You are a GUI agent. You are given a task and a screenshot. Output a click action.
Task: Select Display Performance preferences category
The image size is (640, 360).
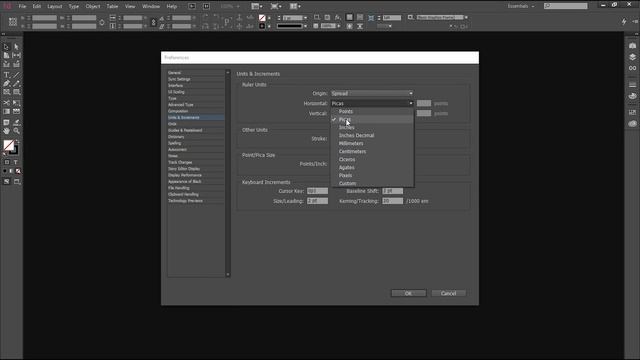coord(196,175)
